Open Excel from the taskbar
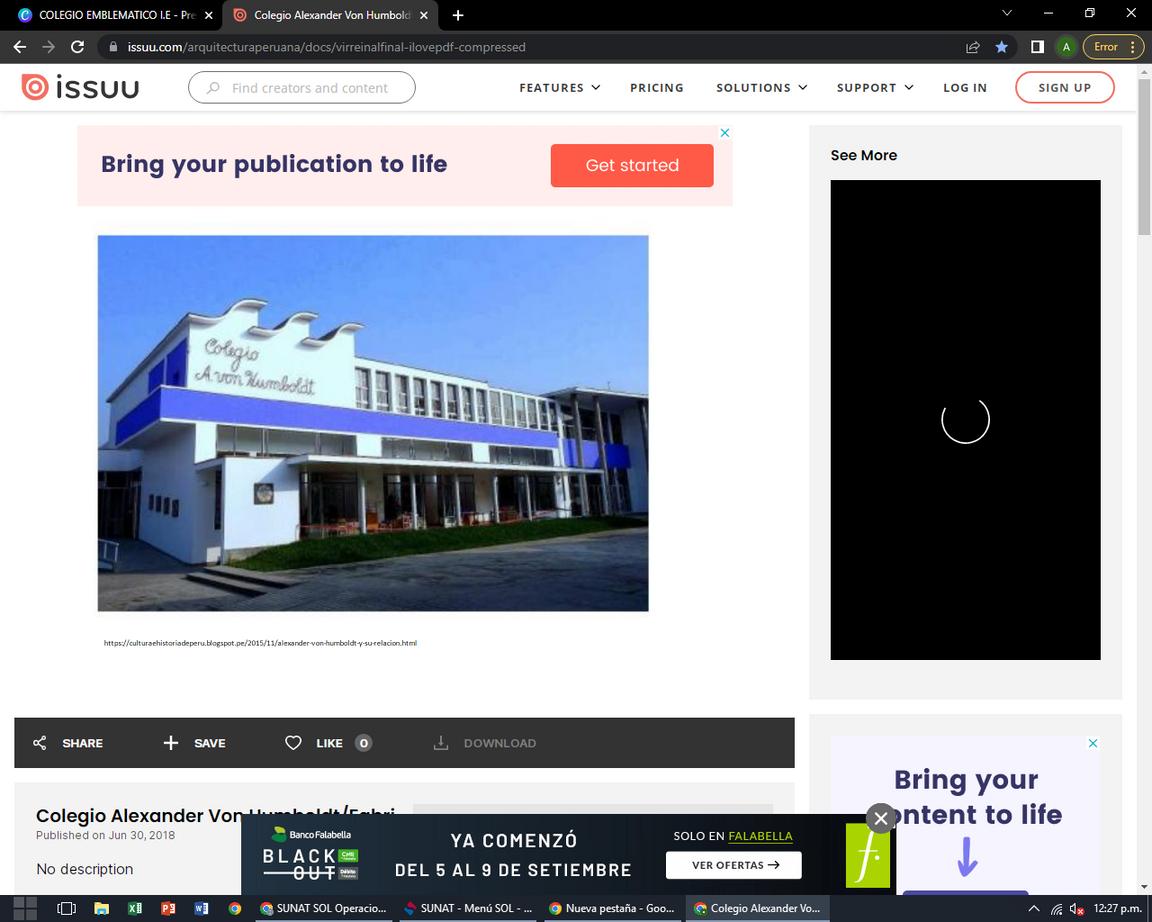The height and width of the screenshot is (922, 1152). (x=135, y=908)
